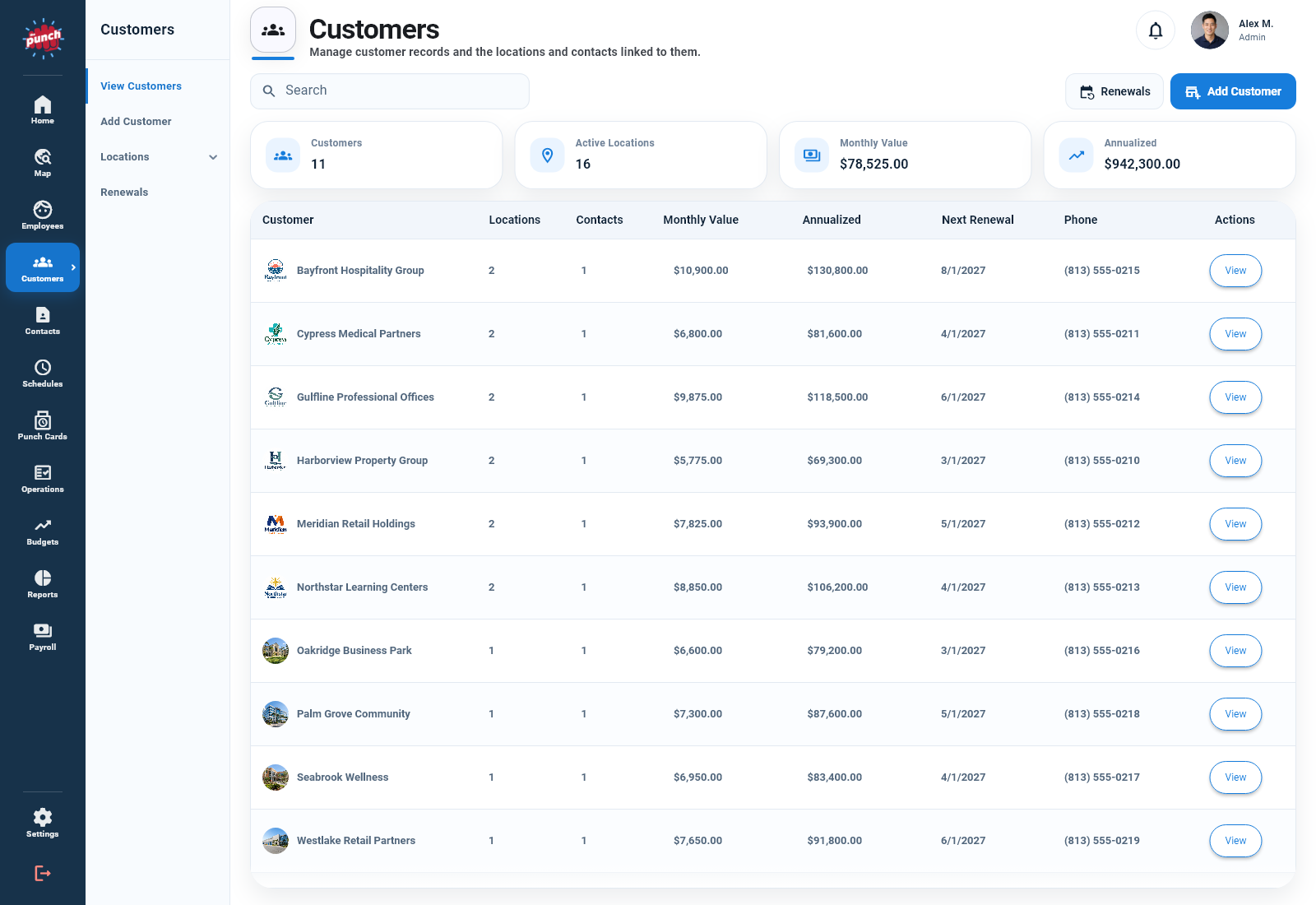Expand the Locations submenu chevron

213,157
